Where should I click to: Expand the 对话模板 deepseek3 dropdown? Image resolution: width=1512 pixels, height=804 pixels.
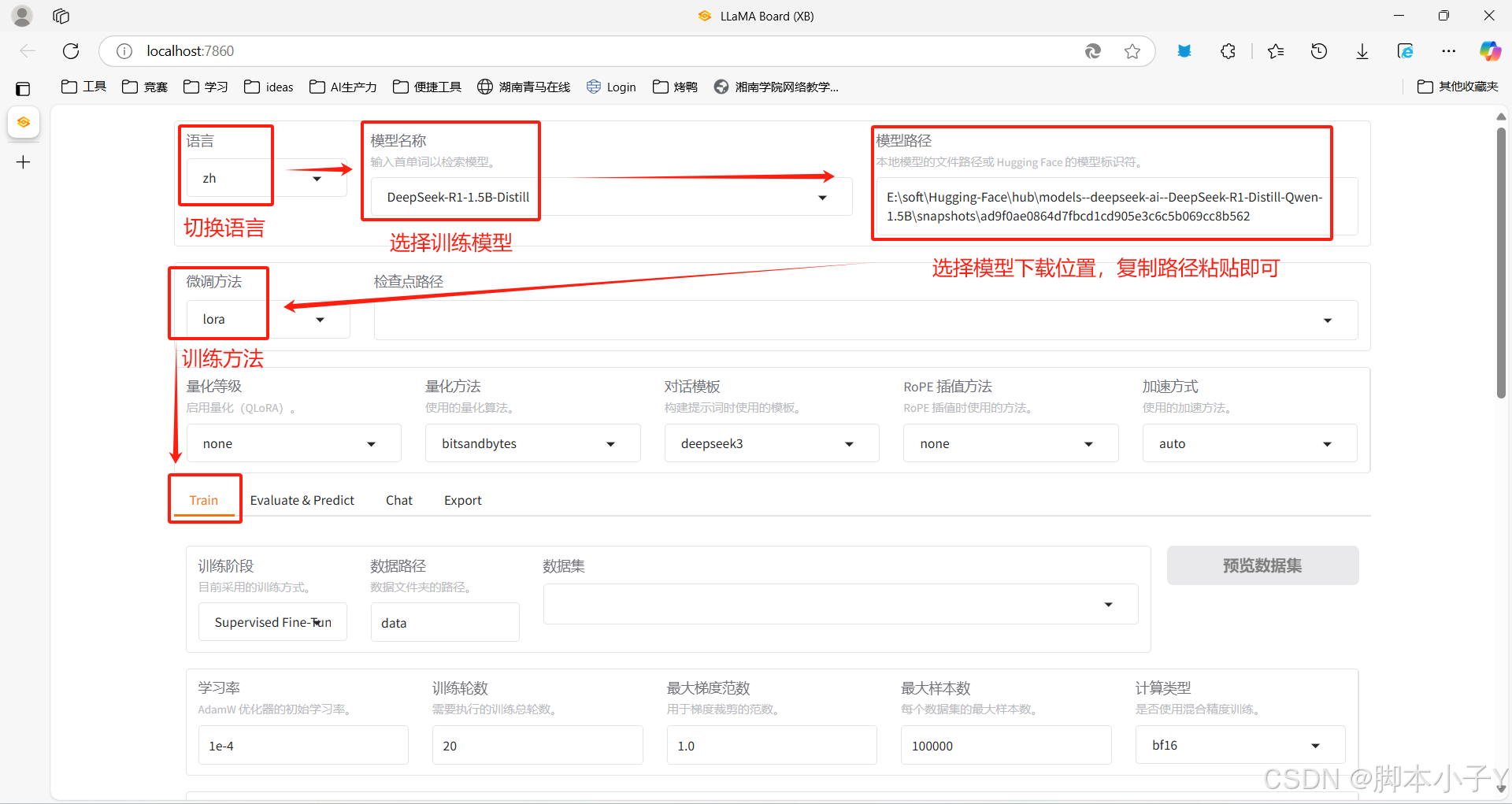coord(849,444)
